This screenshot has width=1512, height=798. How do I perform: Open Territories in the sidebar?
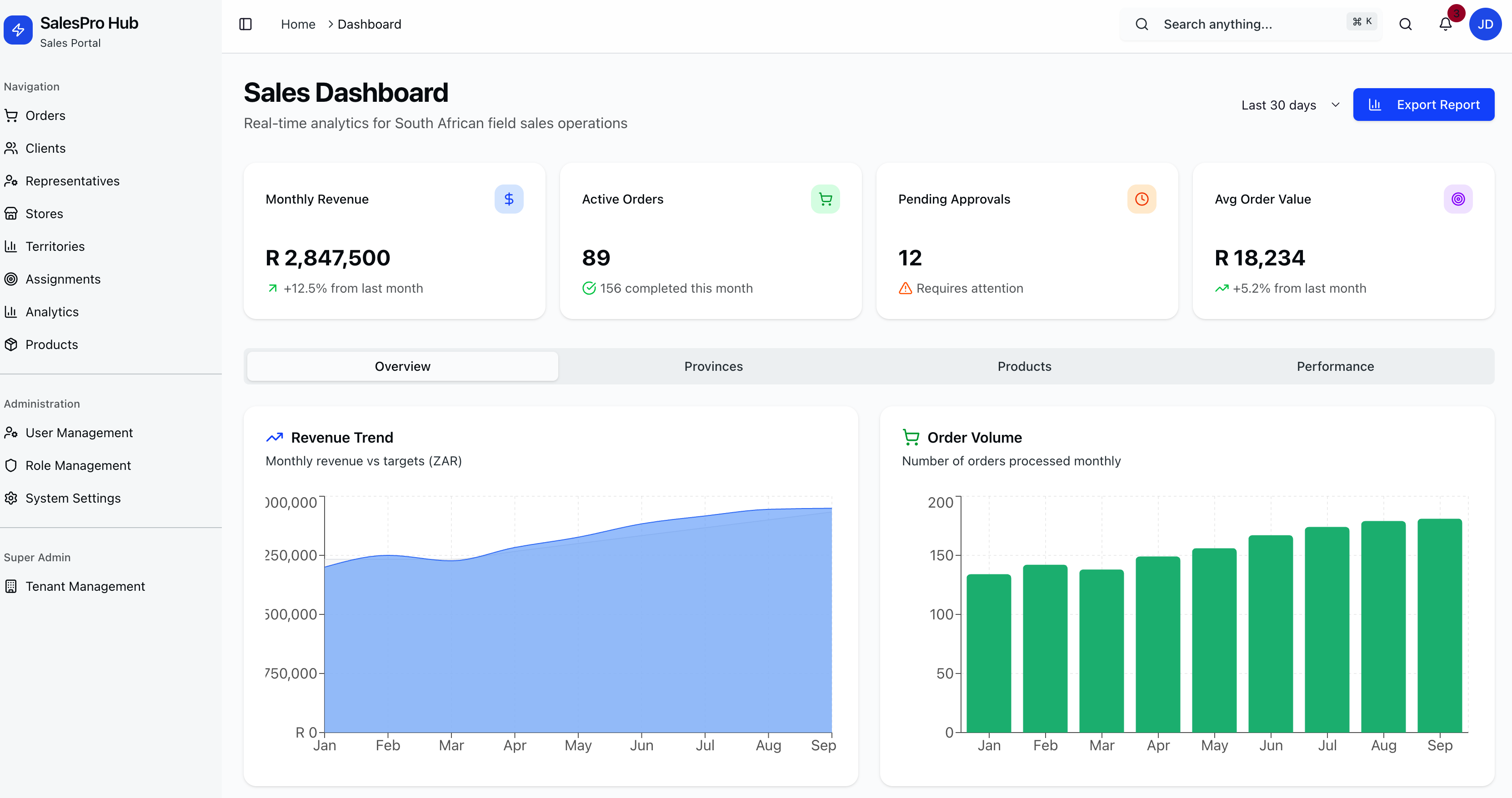point(55,246)
